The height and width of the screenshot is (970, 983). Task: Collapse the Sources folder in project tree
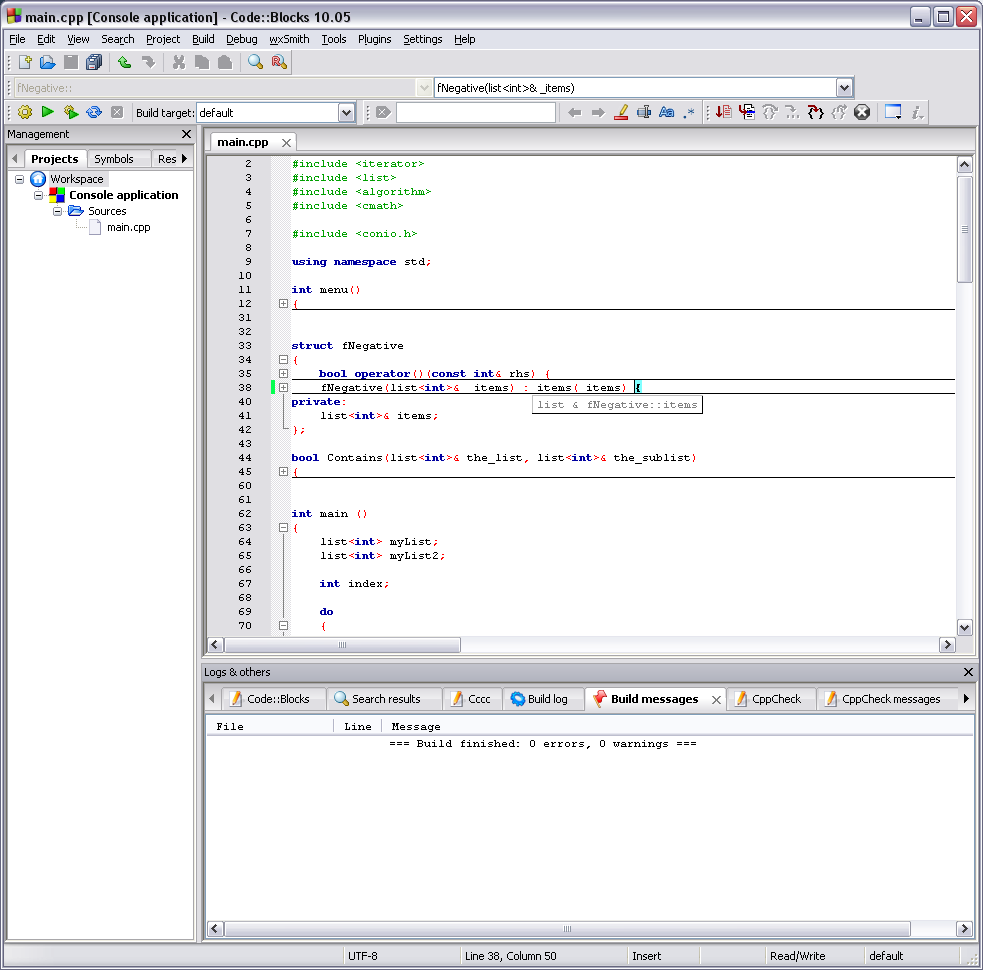(58, 211)
